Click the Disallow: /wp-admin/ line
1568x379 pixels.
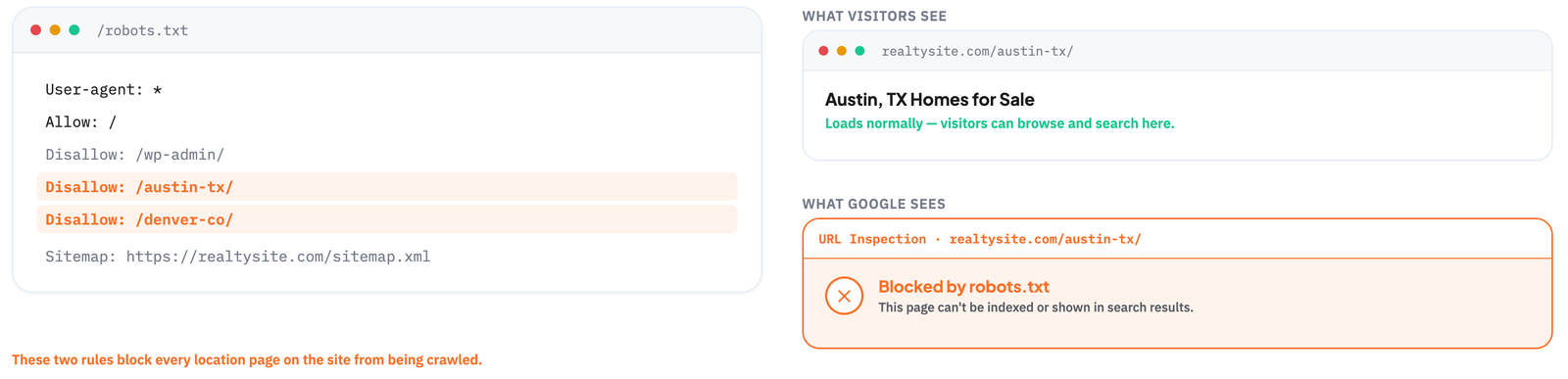pos(134,155)
